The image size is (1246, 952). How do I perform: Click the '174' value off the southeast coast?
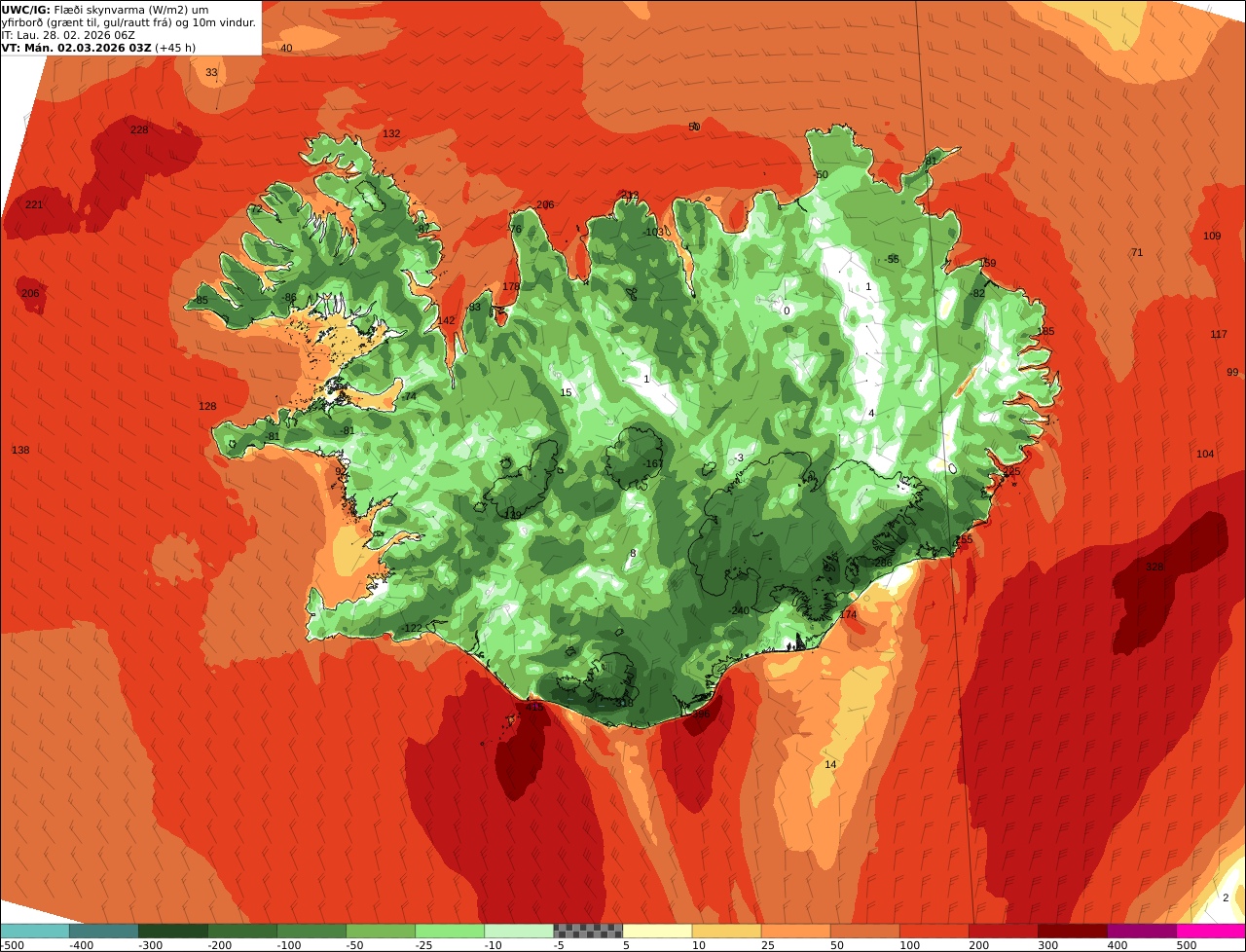click(x=848, y=614)
